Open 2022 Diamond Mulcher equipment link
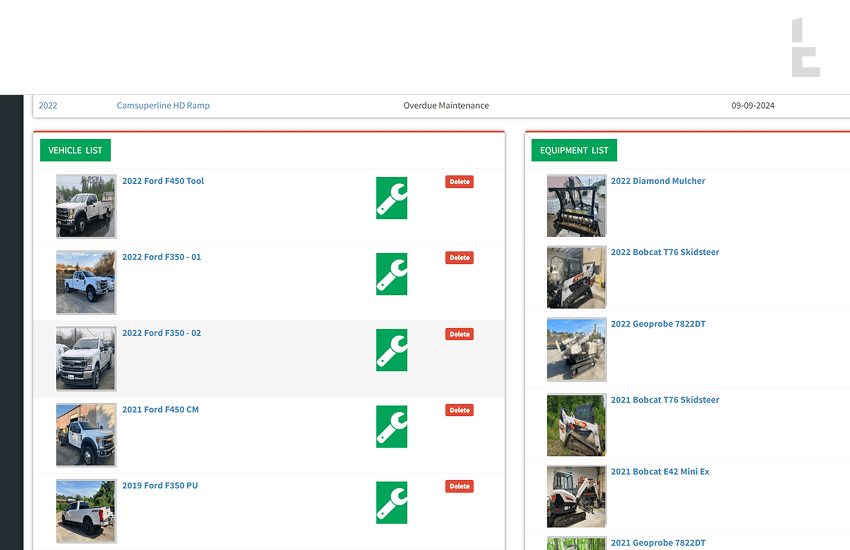The width and height of the screenshot is (850, 550). (x=658, y=181)
